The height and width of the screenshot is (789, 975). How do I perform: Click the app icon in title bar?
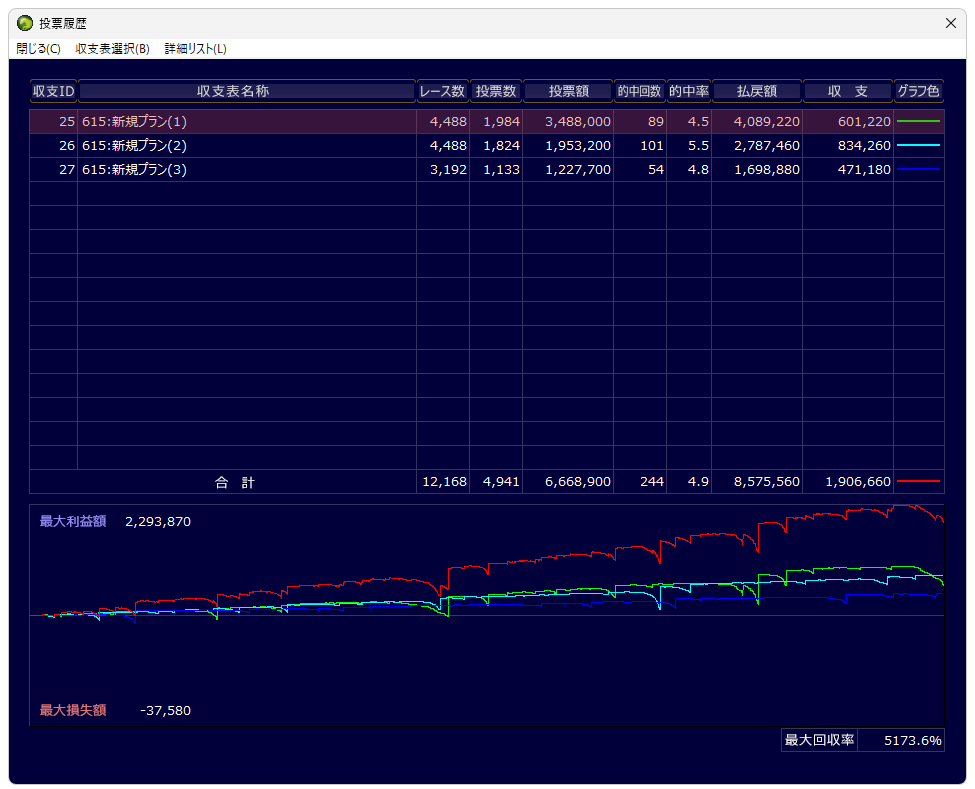point(25,23)
